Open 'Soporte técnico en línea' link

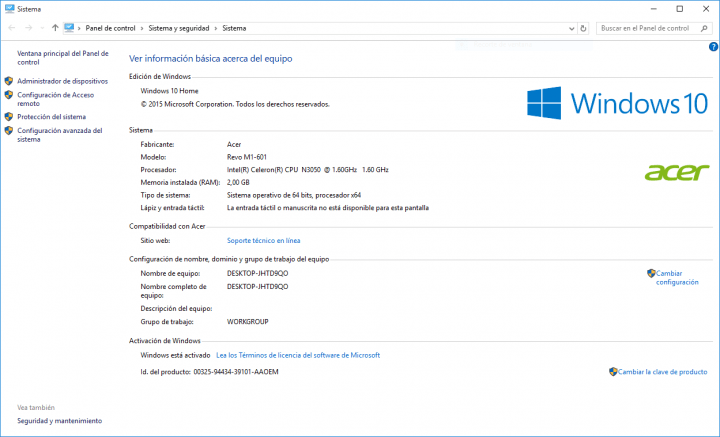click(x=264, y=241)
